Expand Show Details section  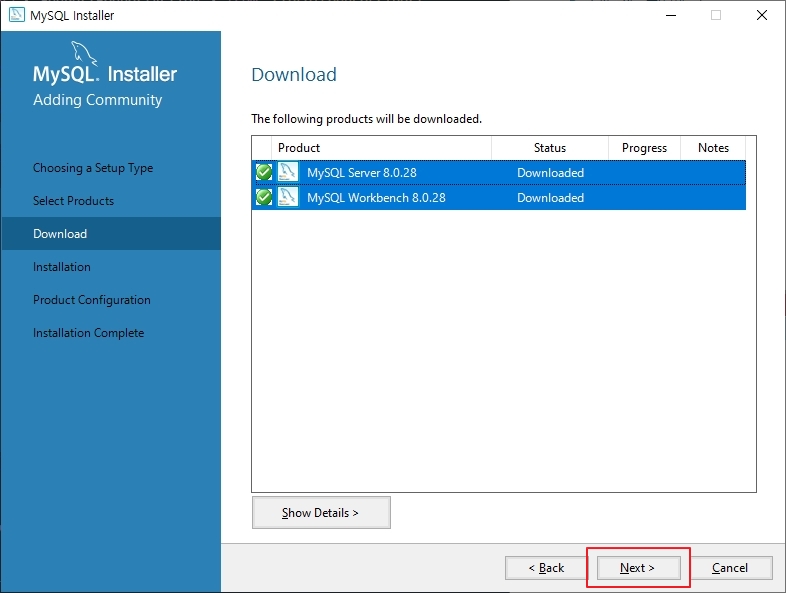[321, 512]
